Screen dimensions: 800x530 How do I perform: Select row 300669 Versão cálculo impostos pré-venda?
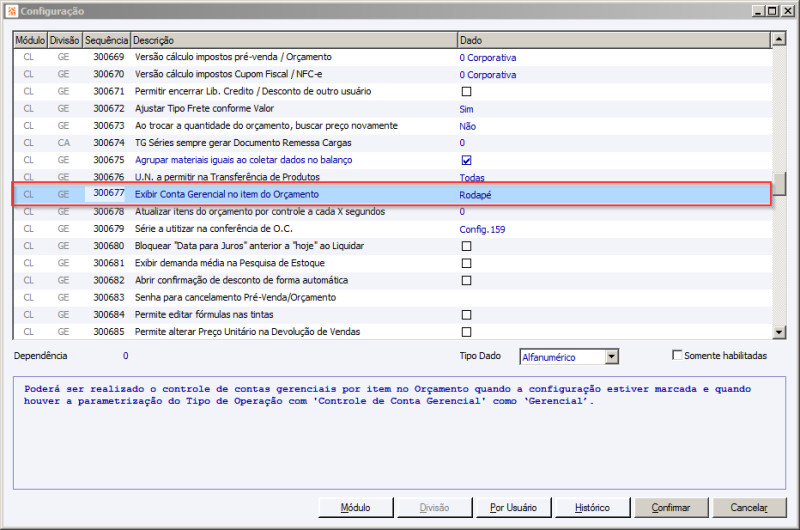(x=392, y=57)
